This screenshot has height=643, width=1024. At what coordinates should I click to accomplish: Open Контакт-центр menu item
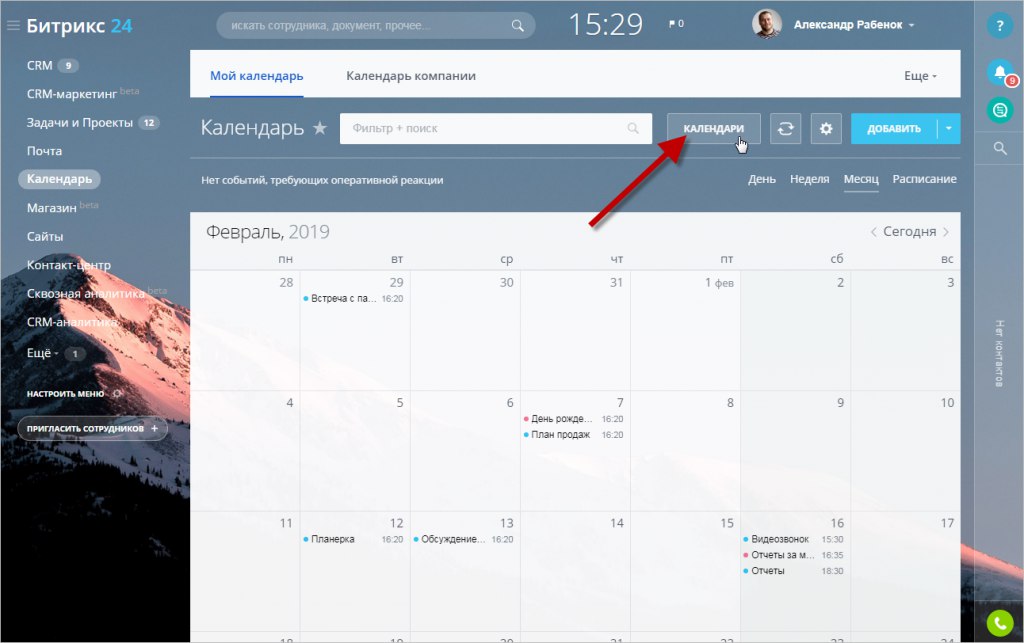69,265
